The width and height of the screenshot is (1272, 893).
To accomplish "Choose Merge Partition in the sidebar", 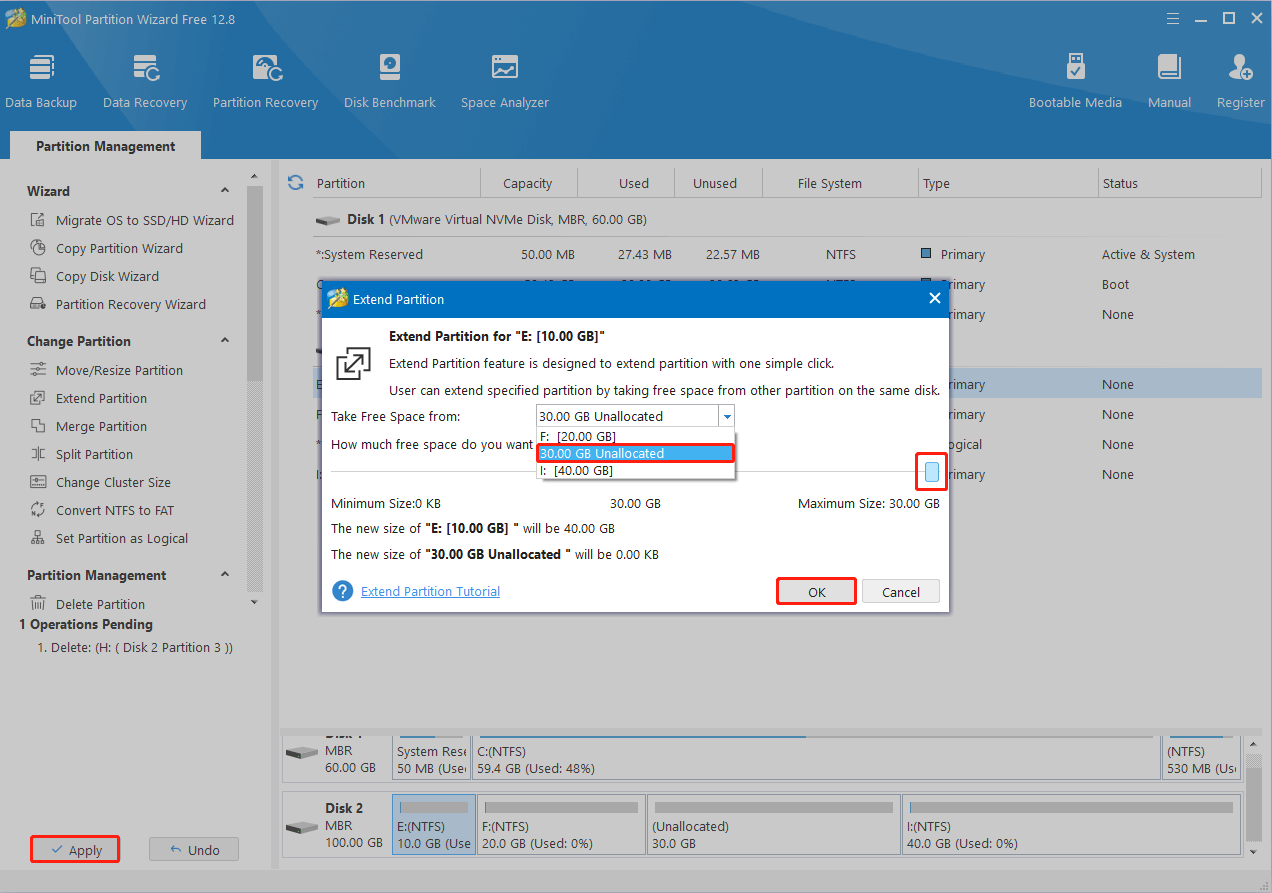I will coord(101,426).
